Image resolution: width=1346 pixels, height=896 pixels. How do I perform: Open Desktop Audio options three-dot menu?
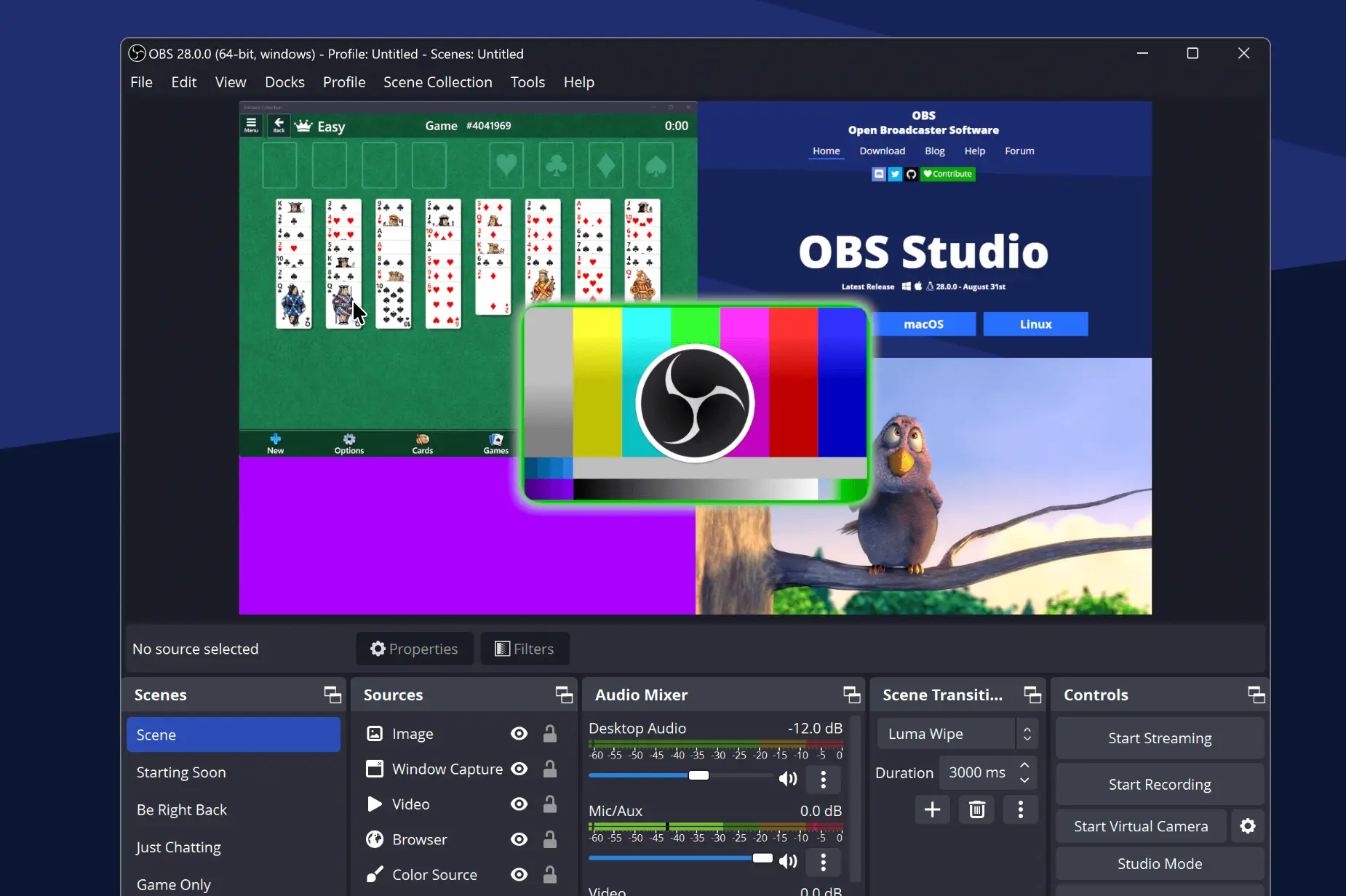(824, 780)
